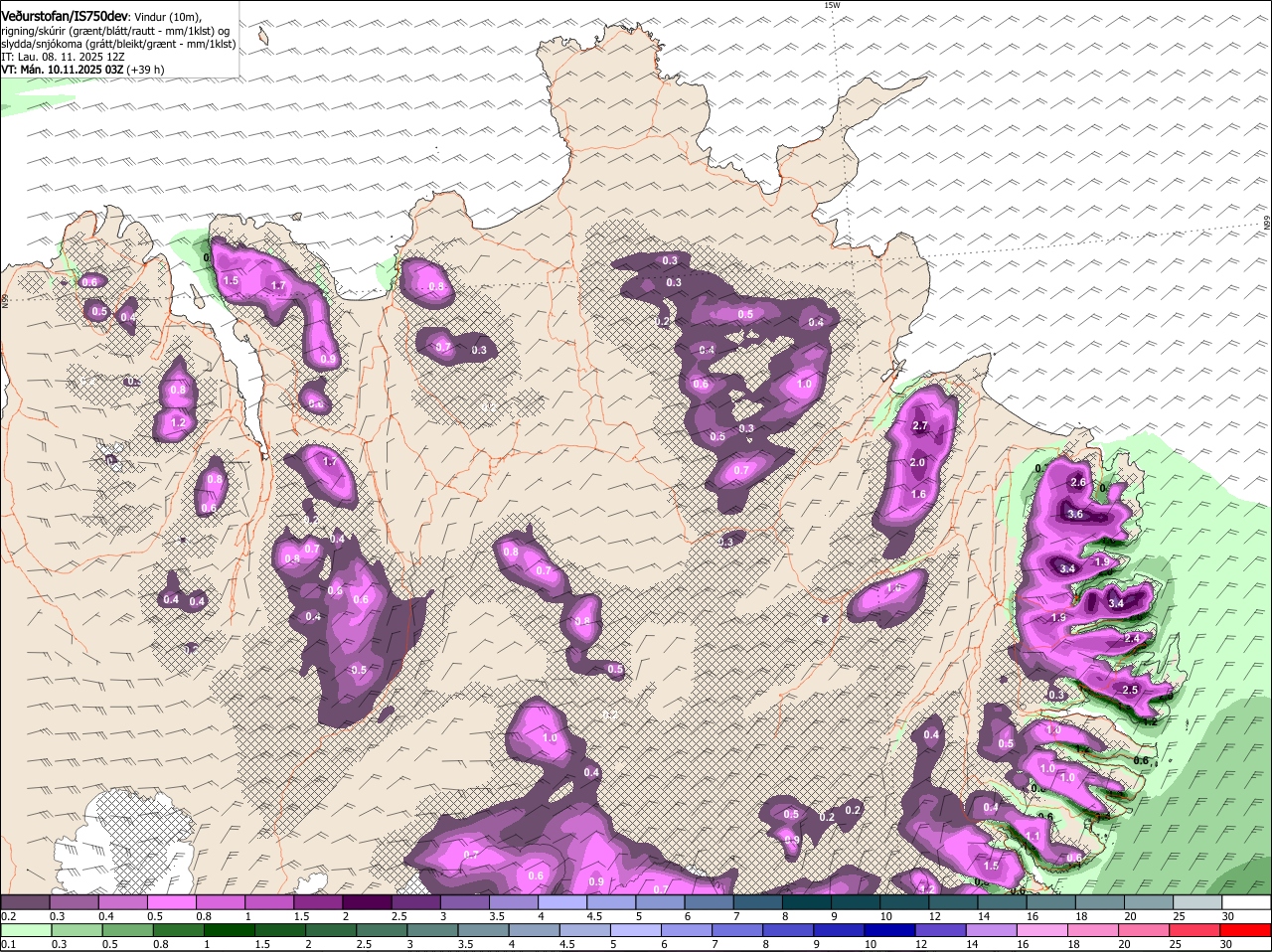
Task: Select the bright pink swatch above 0.5 in purple legend
Action: (x=171, y=901)
